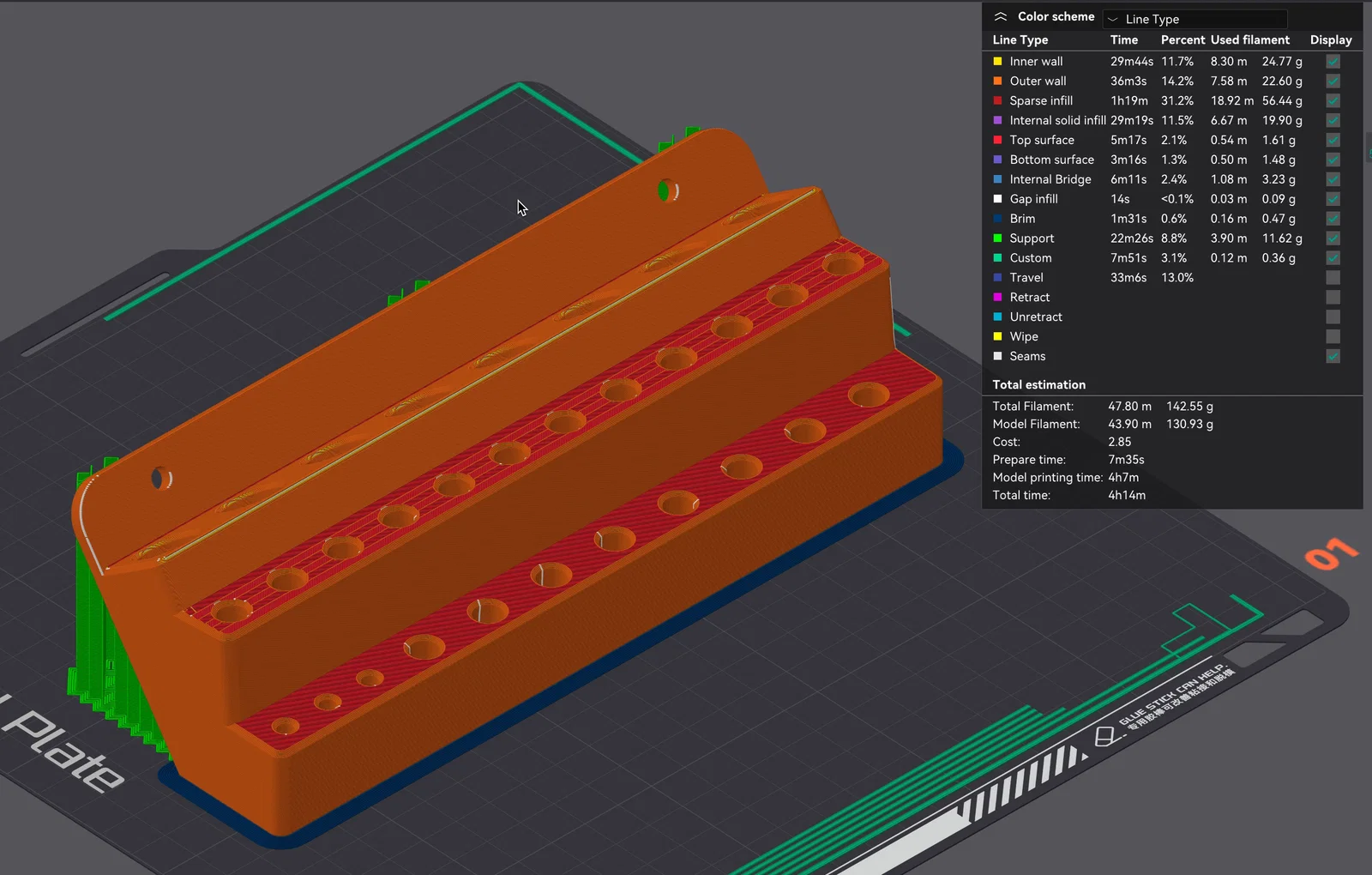
Task: Click the Total time value '4h14m'
Action: (x=1127, y=496)
